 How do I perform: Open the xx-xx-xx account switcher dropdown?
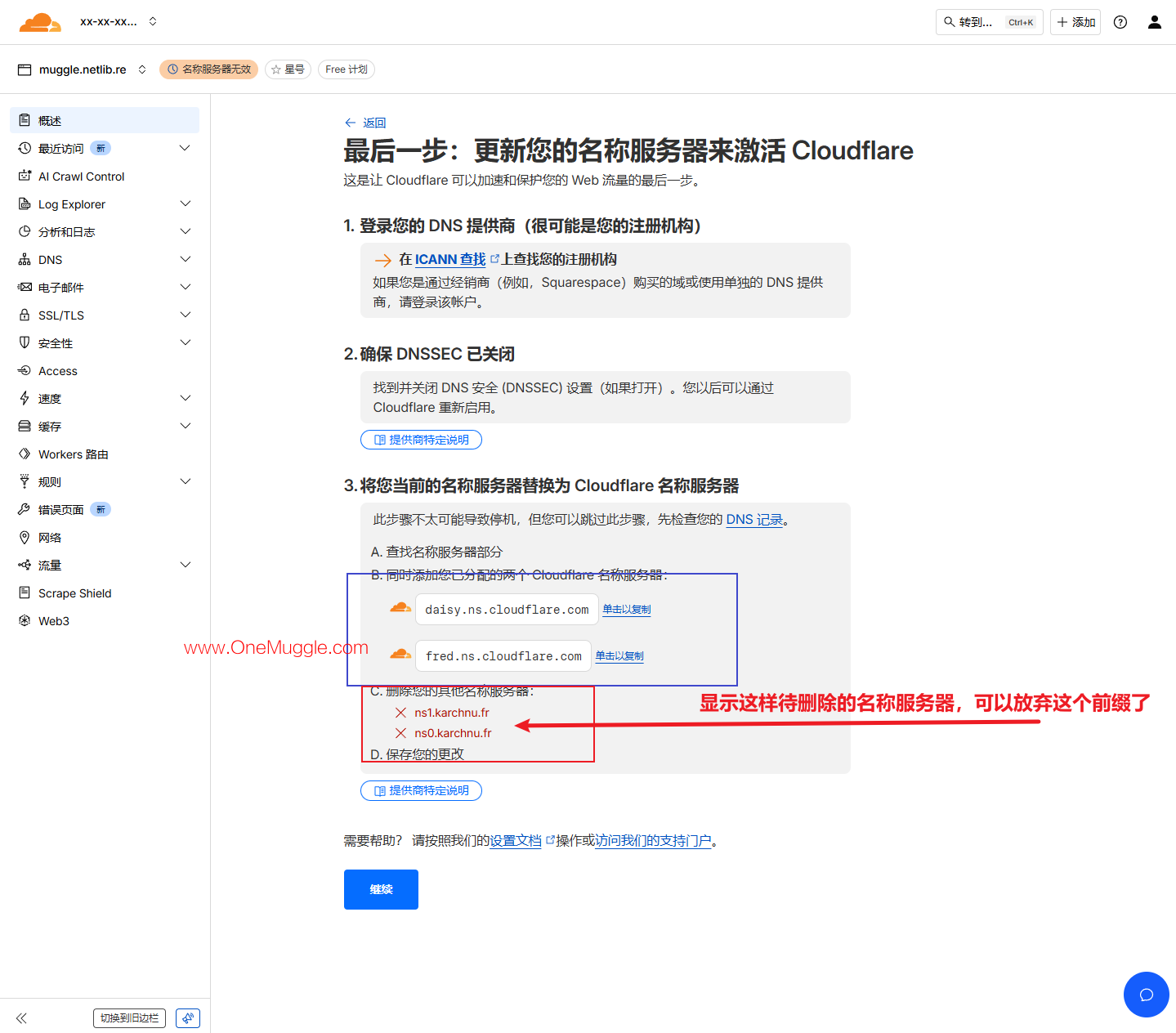(119, 22)
